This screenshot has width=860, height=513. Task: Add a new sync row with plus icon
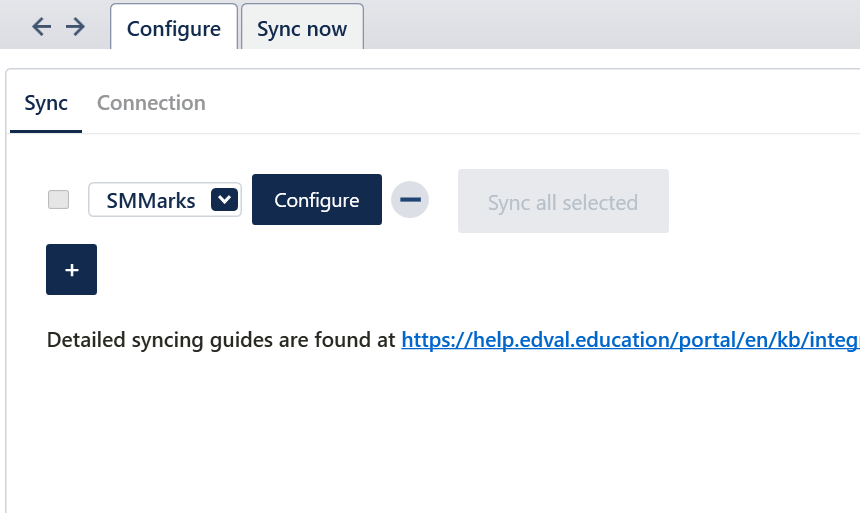(71, 270)
